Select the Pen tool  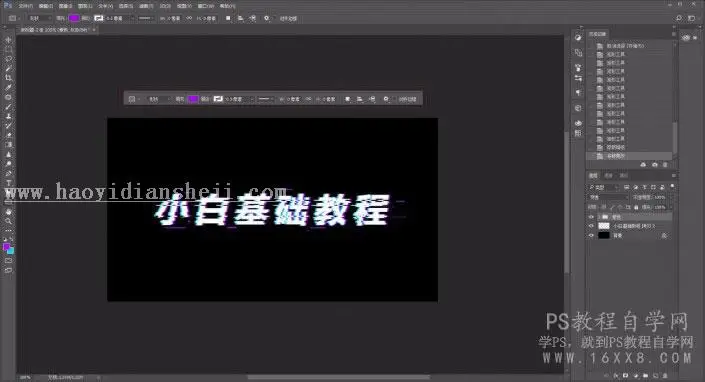click(9, 173)
